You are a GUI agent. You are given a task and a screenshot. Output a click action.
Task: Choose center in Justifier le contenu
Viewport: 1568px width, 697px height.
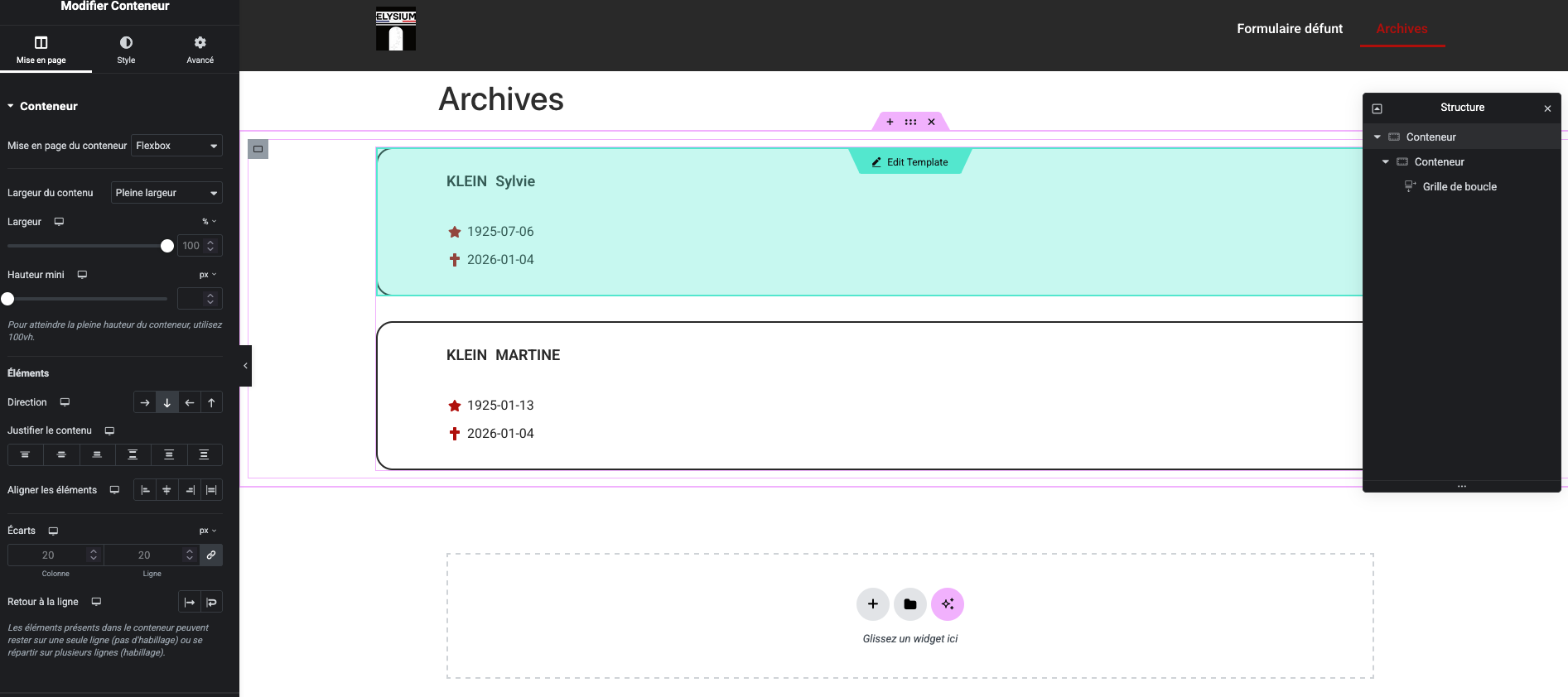click(x=61, y=454)
